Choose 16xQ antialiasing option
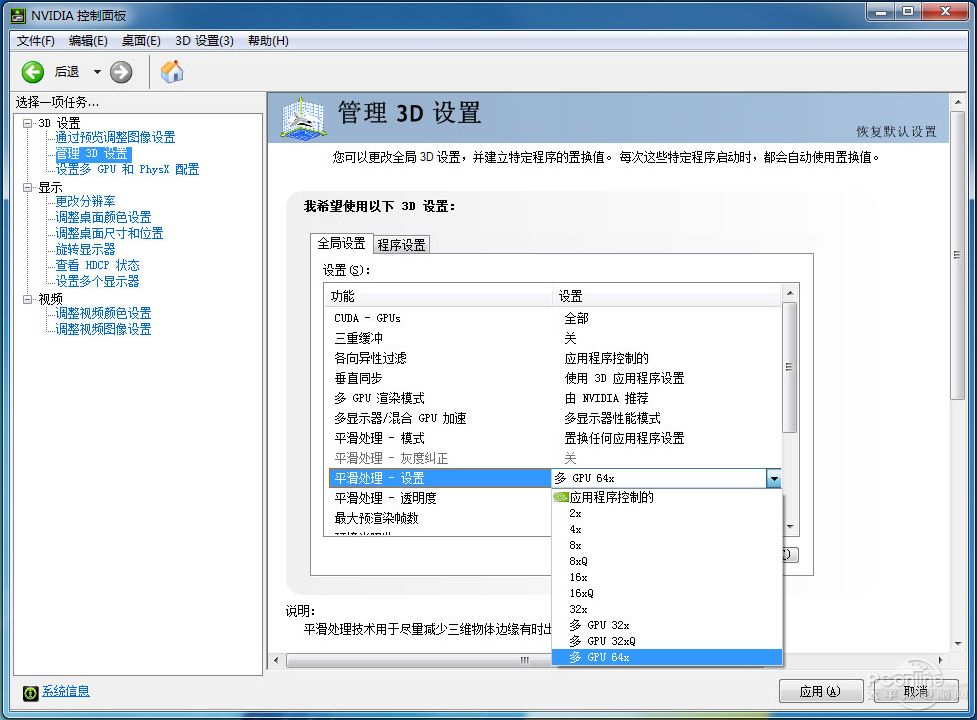 tap(667, 593)
